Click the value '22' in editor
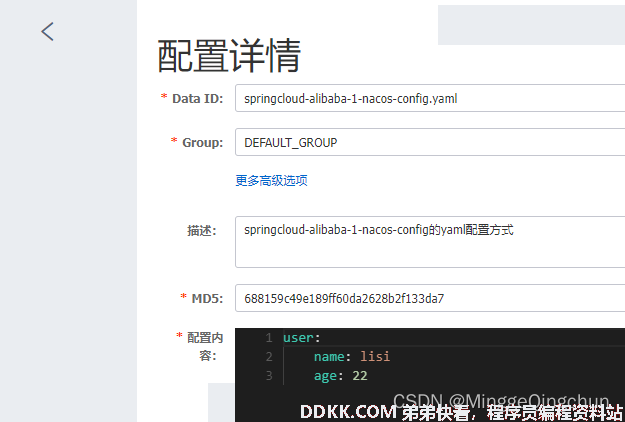Screen dimensions: 625x422 coord(360,376)
